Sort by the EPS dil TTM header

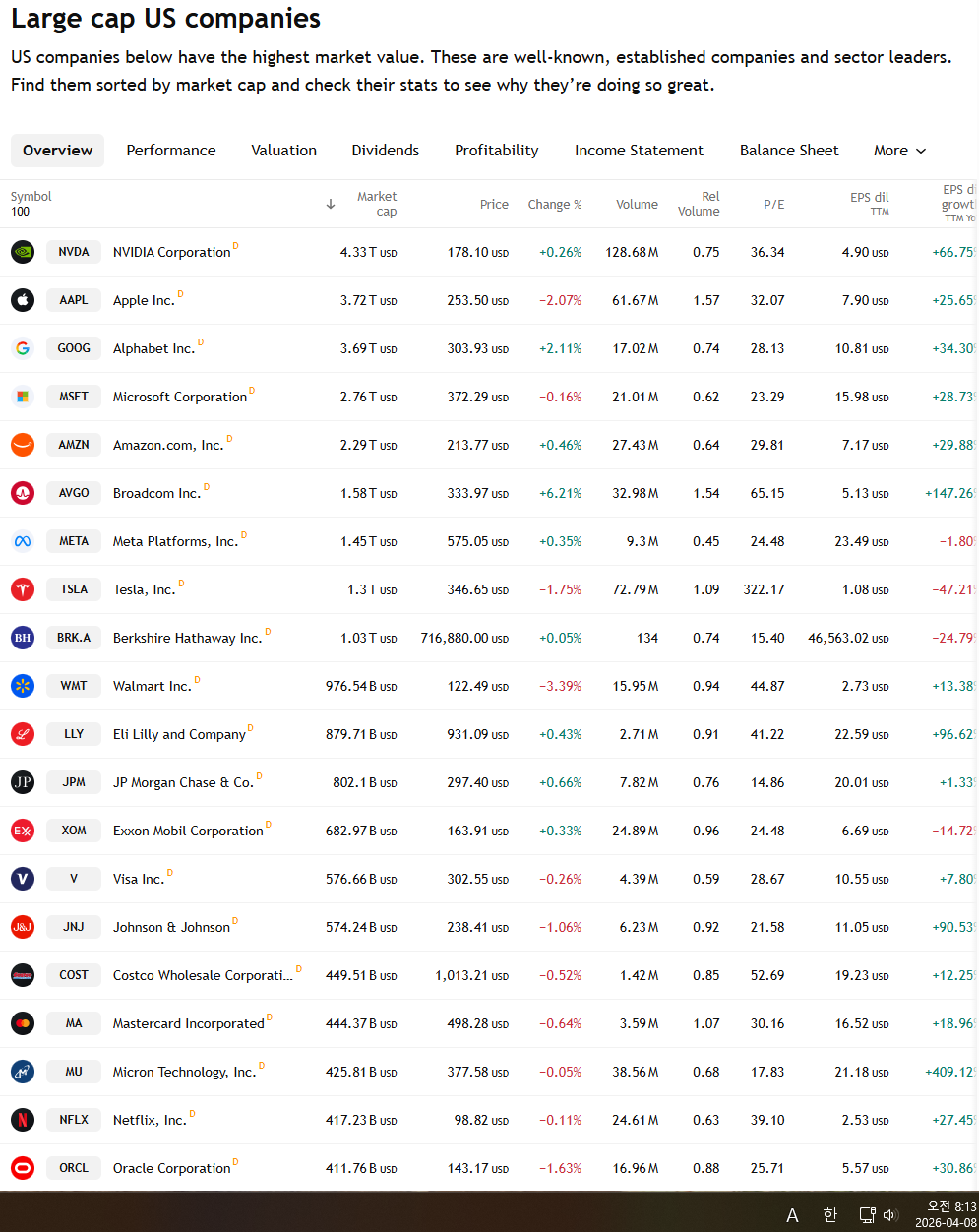[x=869, y=204]
